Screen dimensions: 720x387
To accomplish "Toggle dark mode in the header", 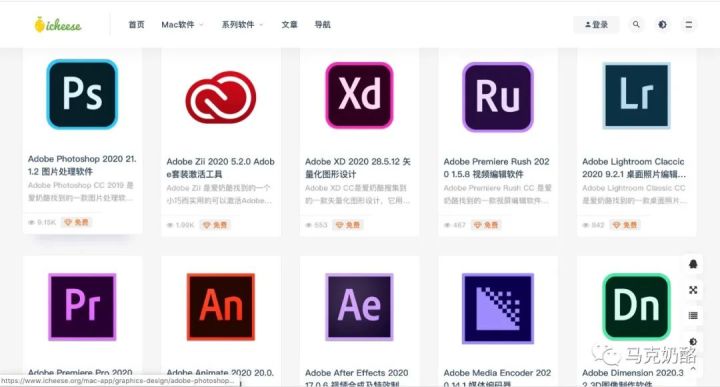I will tap(662, 24).
